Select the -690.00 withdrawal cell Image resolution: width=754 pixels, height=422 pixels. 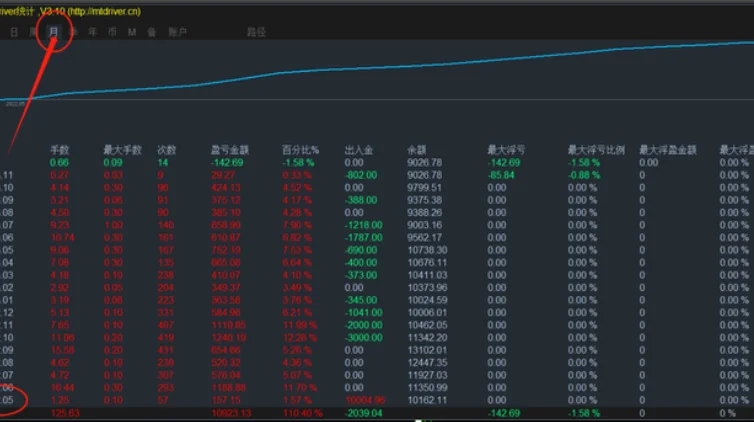click(x=361, y=250)
